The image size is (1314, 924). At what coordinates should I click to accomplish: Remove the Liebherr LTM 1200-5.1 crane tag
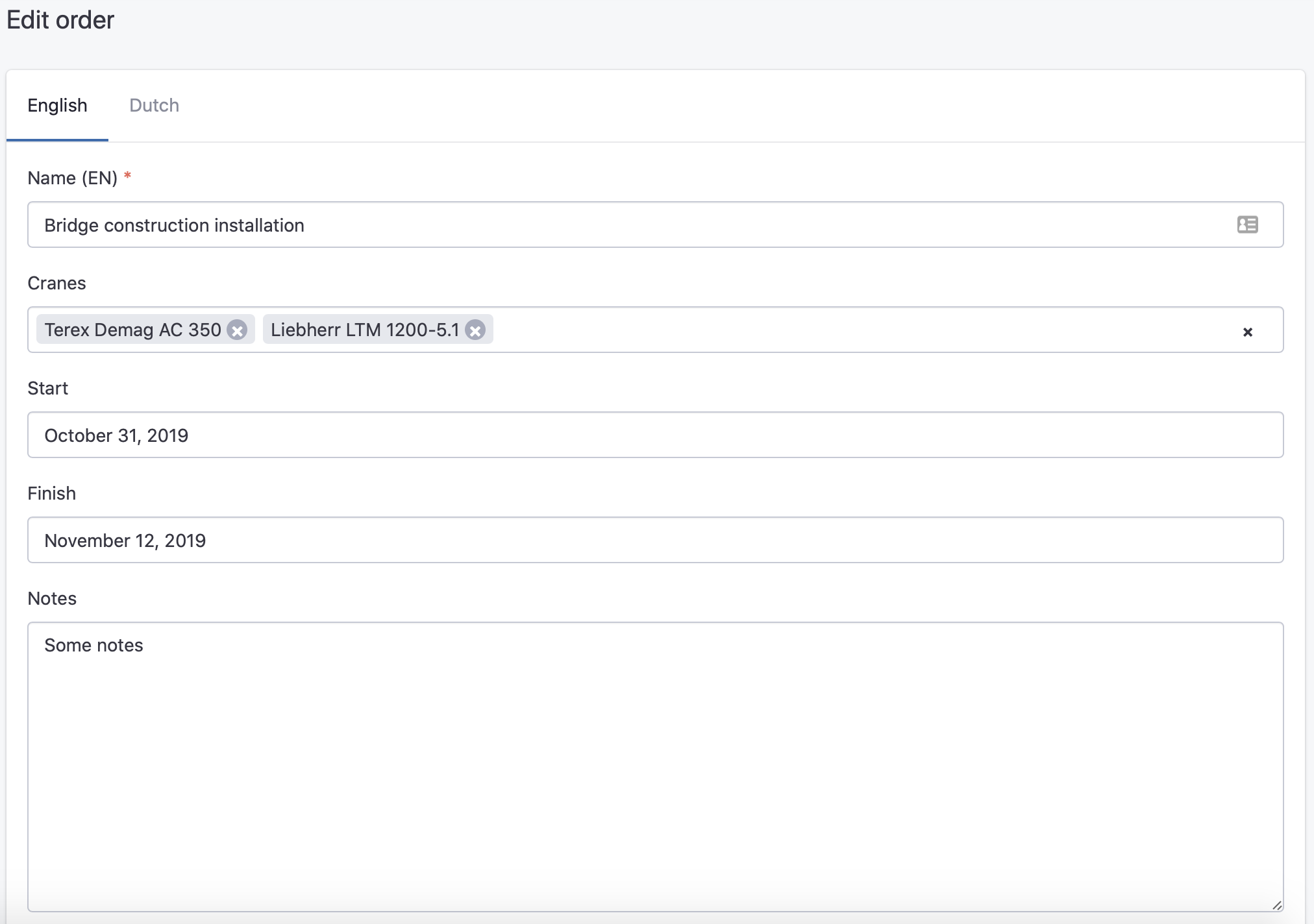(x=475, y=330)
